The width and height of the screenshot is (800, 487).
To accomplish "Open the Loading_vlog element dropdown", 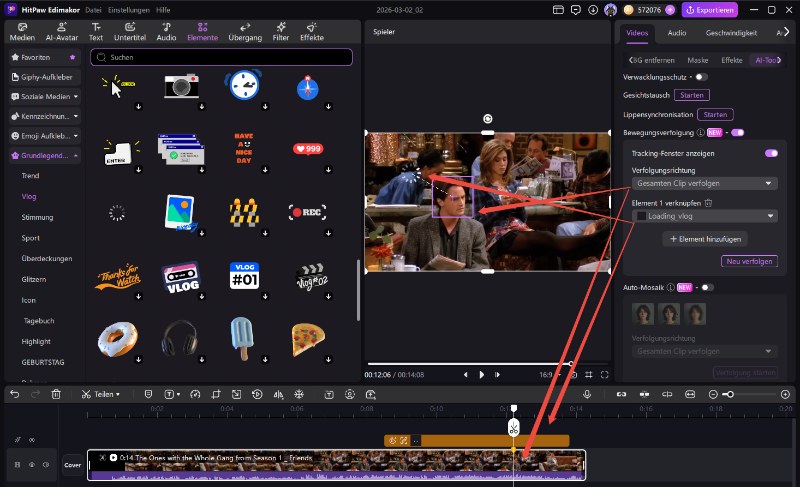I will coord(705,216).
